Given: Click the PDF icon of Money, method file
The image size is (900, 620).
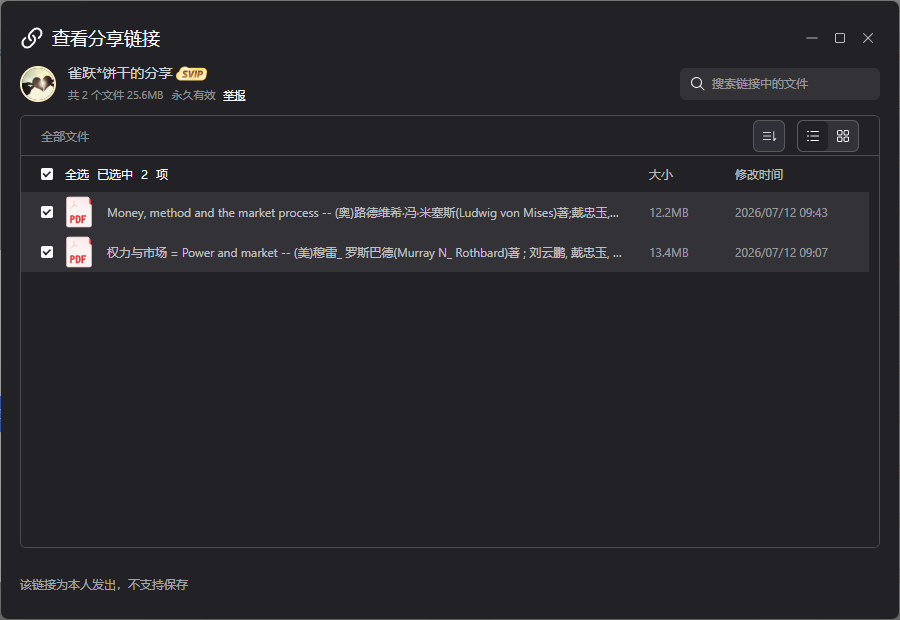Looking at the screenshot, I should 79,212.
